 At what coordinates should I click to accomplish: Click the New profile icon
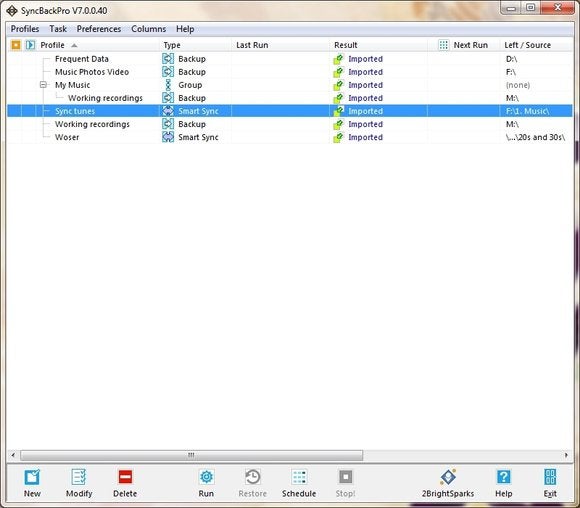click(x=32, y=477)
